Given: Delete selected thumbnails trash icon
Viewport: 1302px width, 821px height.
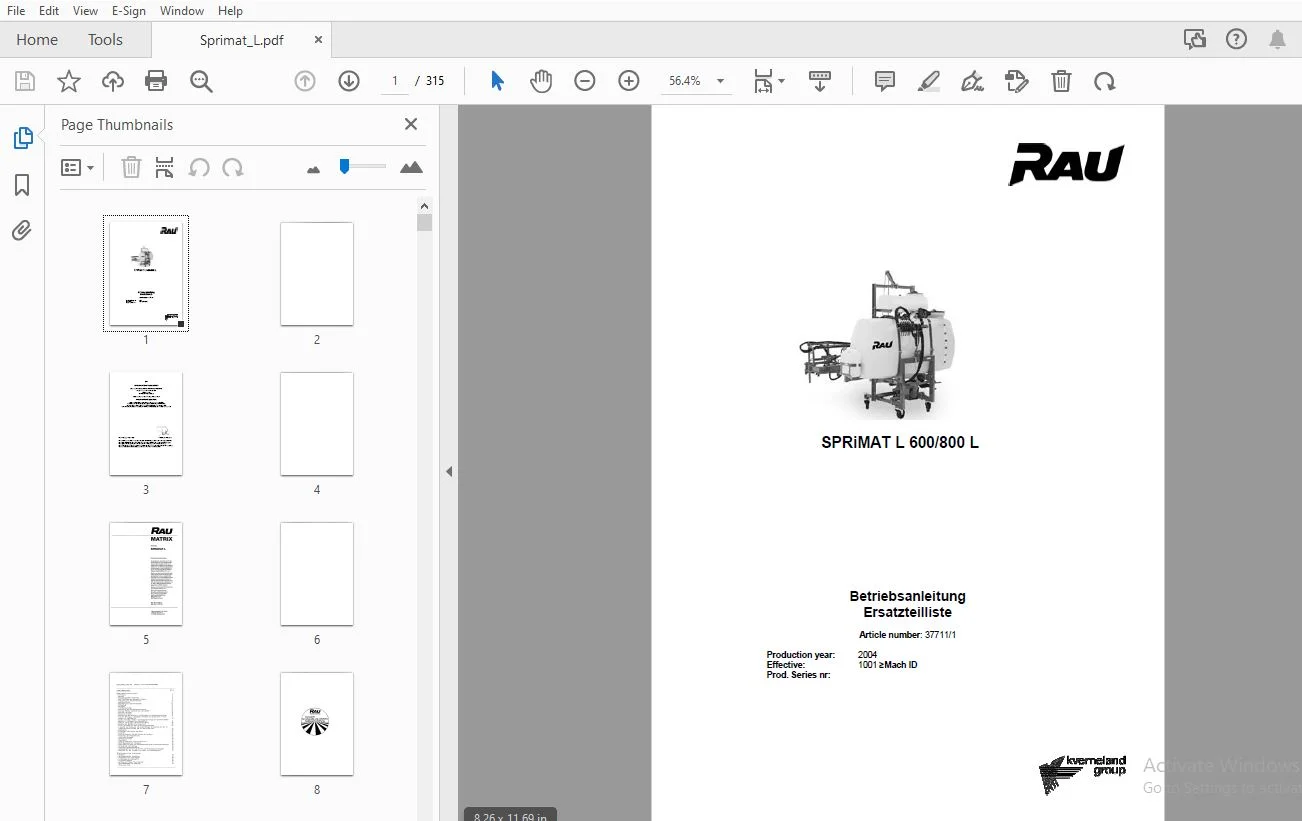Looking at the screenshot, I should (131, 167).
